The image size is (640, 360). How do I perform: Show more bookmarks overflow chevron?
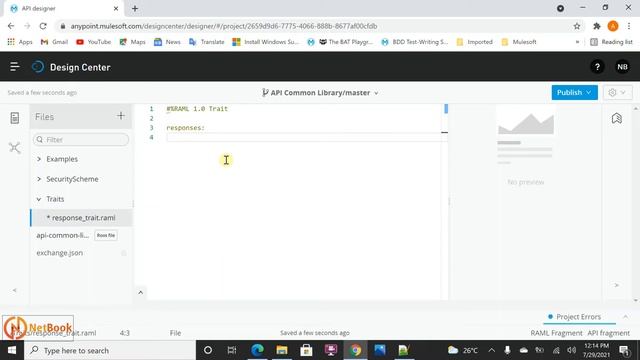pos(577,42)
